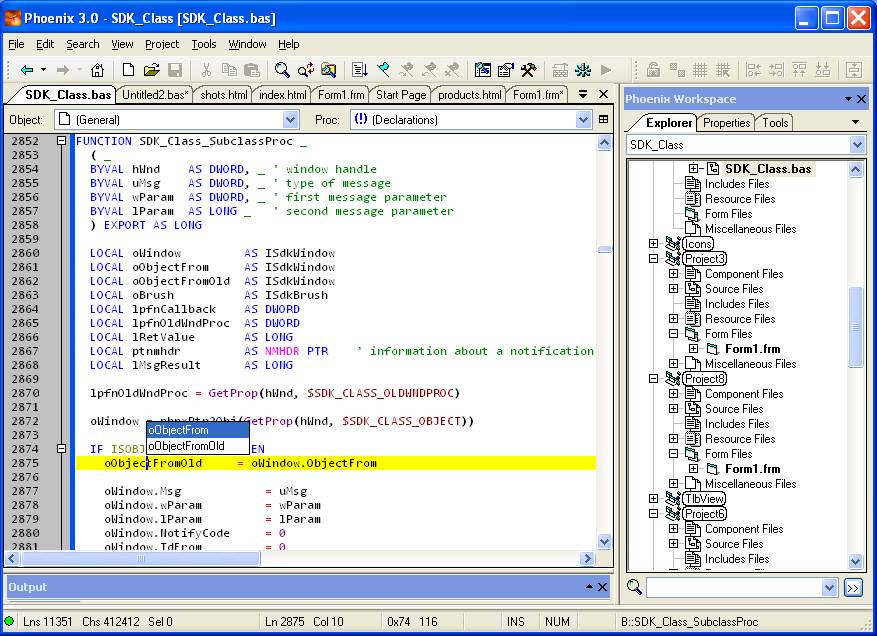Open the back-history dropdown arrow
The width and height of the screenshot is (877, 636).
coord(43,70)
